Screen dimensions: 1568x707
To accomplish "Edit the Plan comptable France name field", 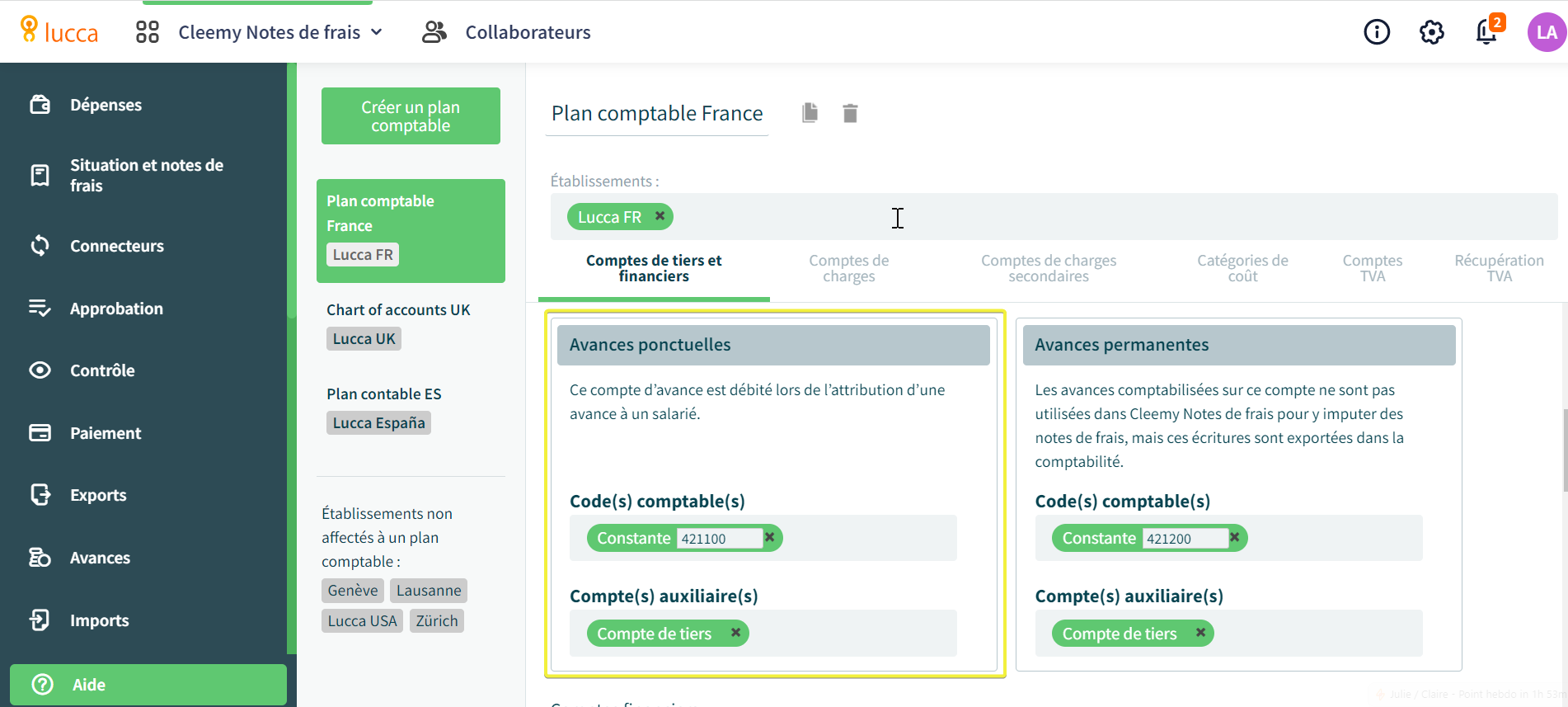I will (657, 114).
